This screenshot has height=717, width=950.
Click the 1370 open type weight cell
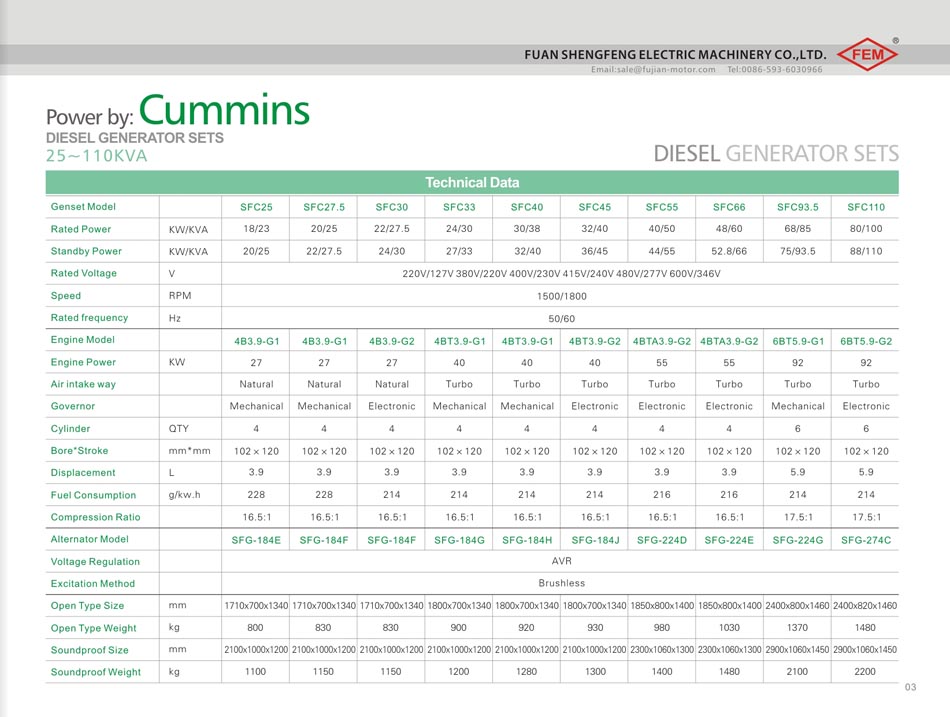[x=797, y=628]
